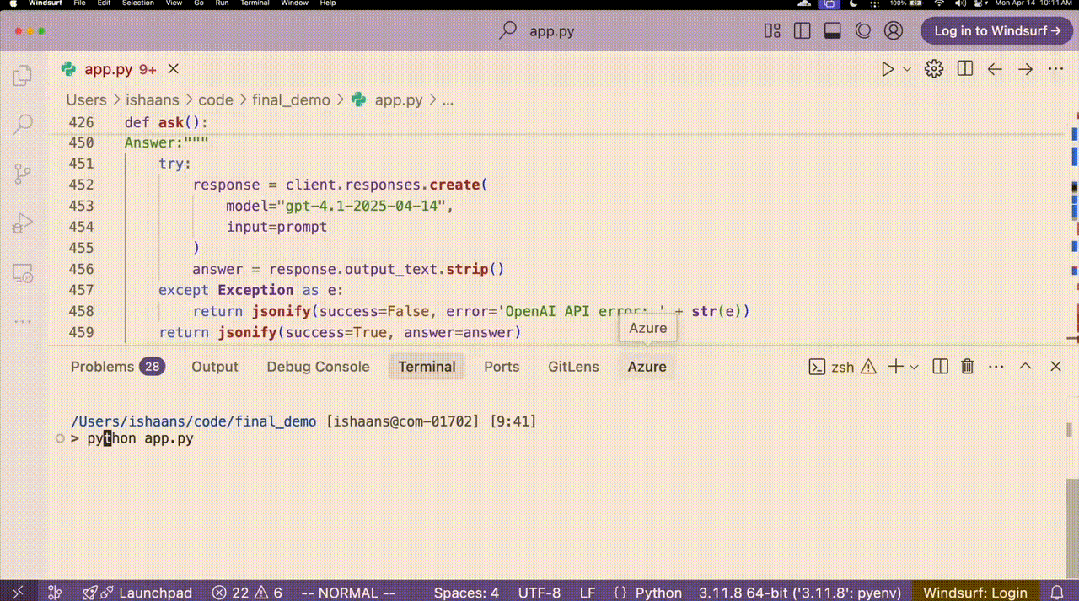This screenshot has height=601, width=1079.
Task: Maximize the panel with the up chevron
Action: tap(1025, 367)
